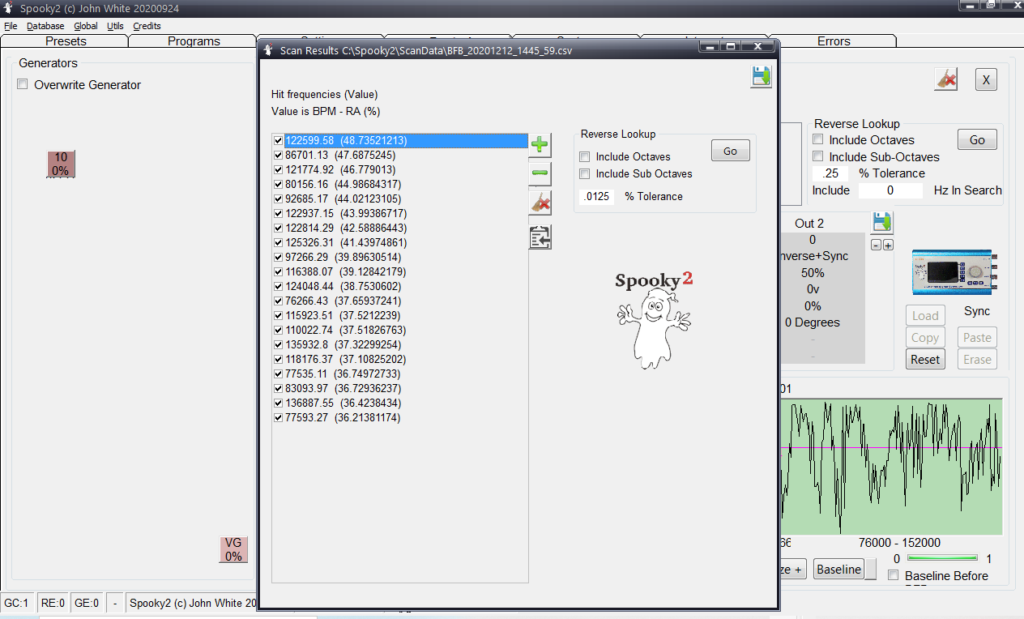
Task: Click the green slider bar between 0 and 1
Action: pyautogui.click(x=942, y=558)
